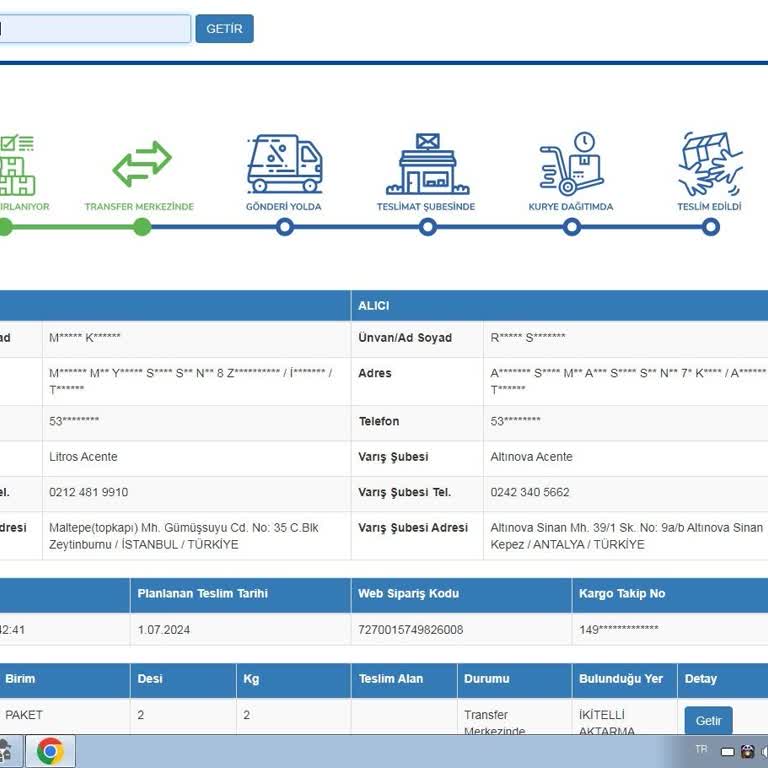Click the Gönderi Yolda truck icon
Image resolution: width=768 pixels, height=768 pixels.
coord(285,163)
